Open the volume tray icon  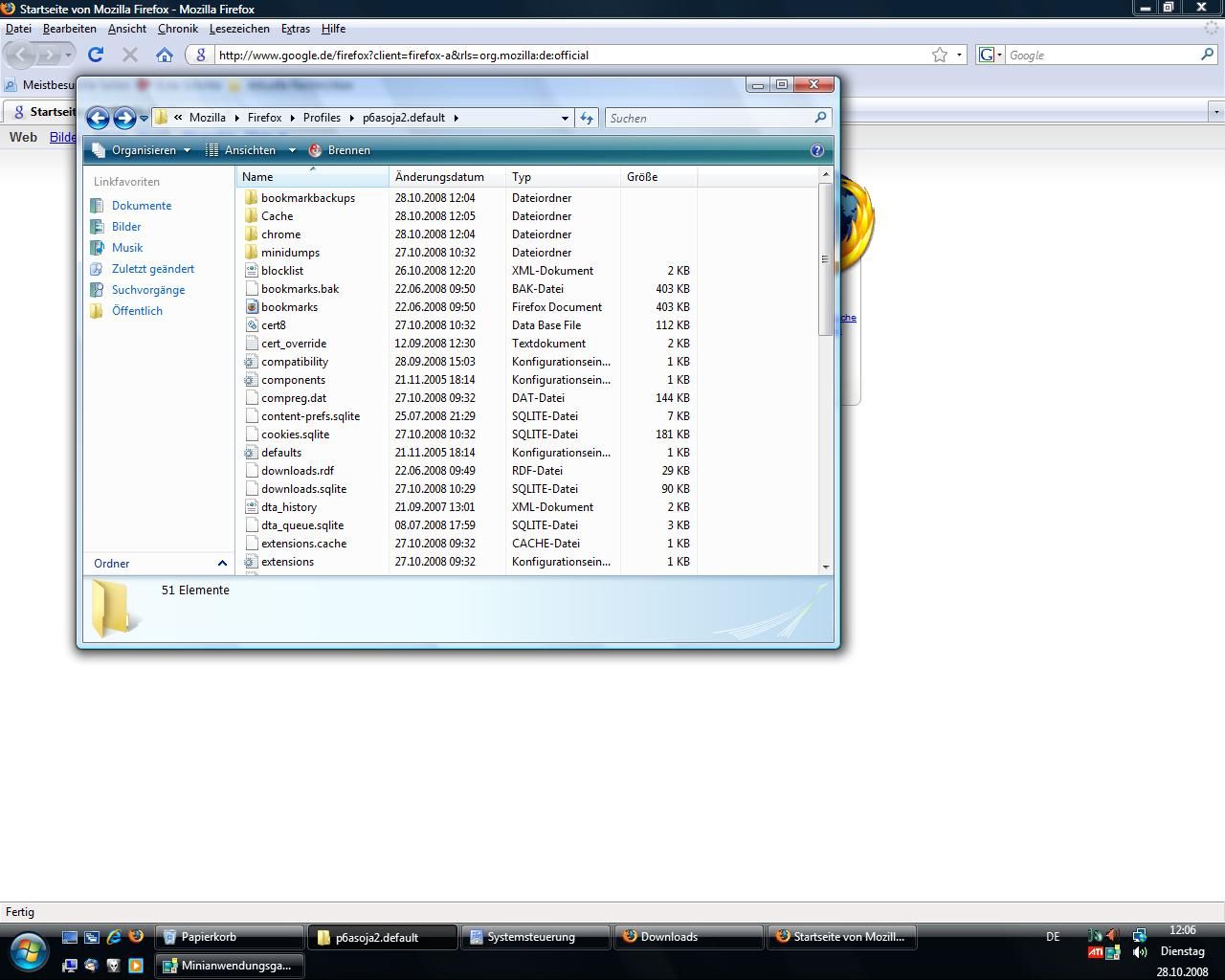pyautogui.click(x=1139, y=952)
